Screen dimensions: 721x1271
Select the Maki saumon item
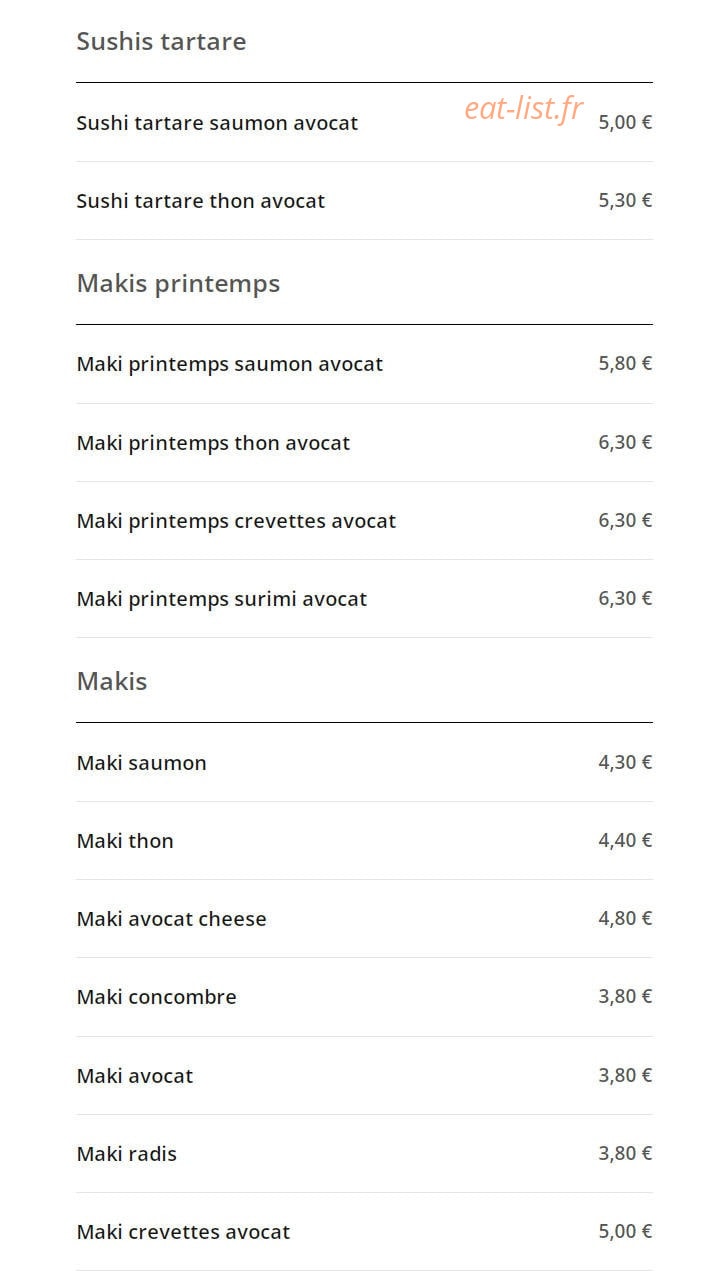pos(364,763)
